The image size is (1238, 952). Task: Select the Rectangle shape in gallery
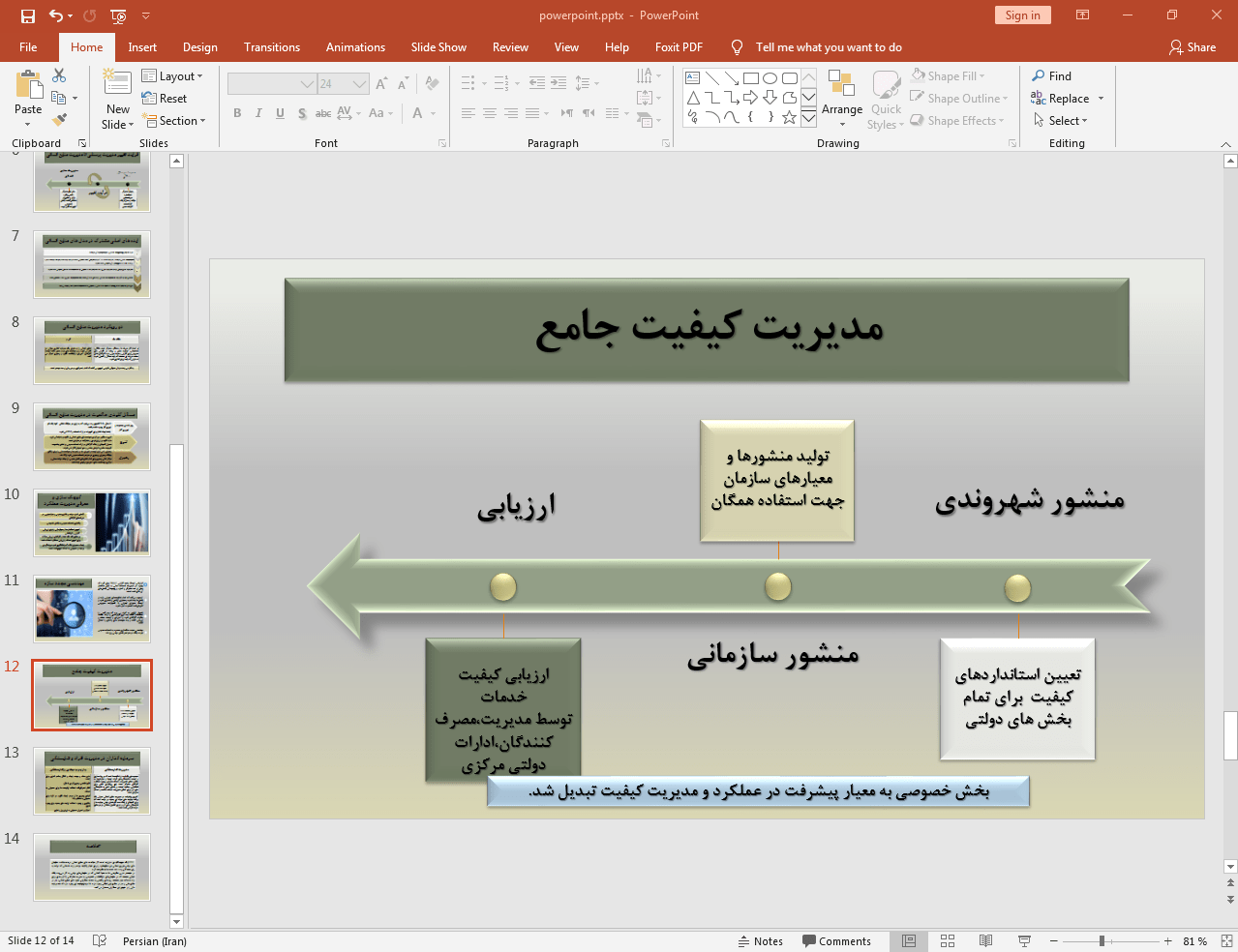[751, 78]
